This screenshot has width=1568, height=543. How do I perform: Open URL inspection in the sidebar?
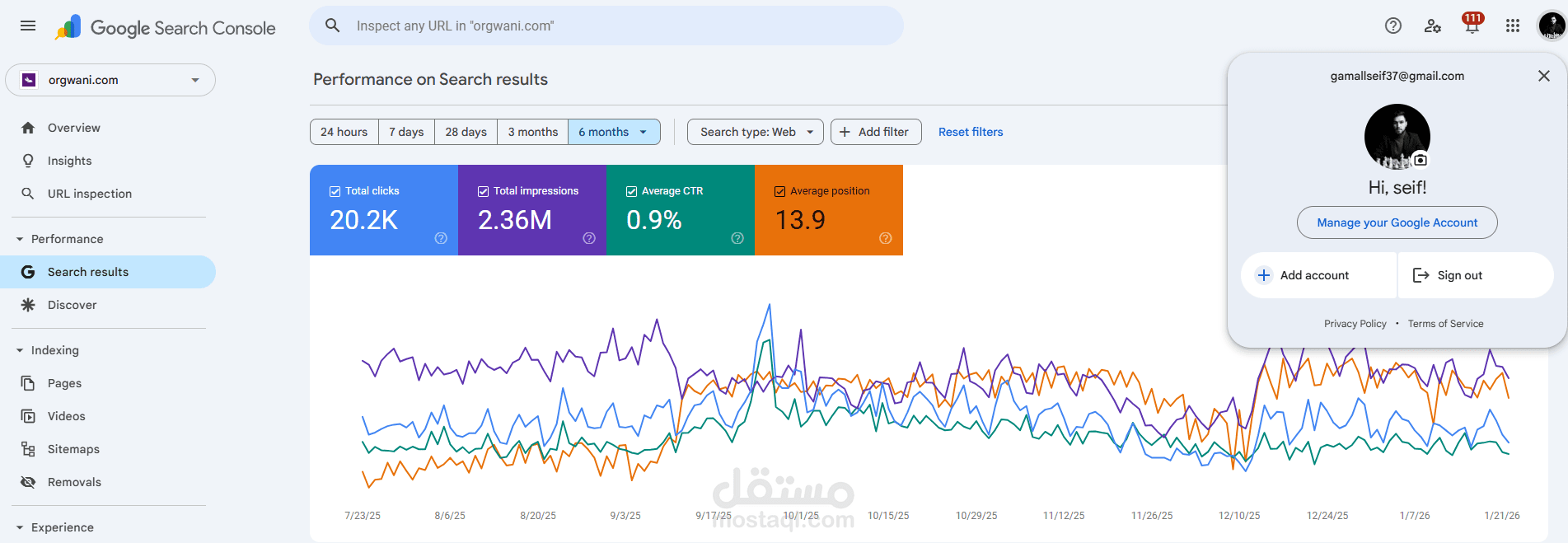coord(108,194)
